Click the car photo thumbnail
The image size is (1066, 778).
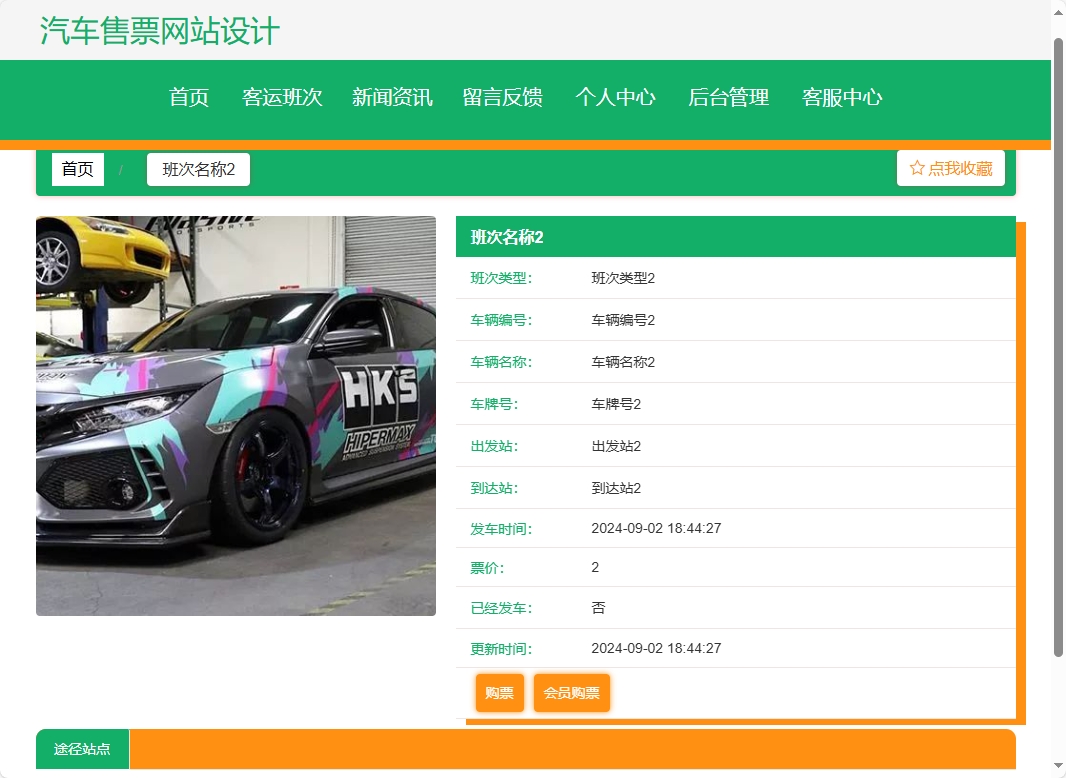pos(236,415)
